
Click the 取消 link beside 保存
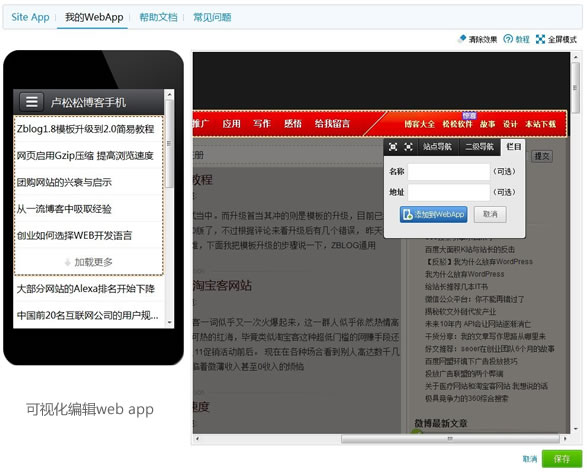coord(530,459)
